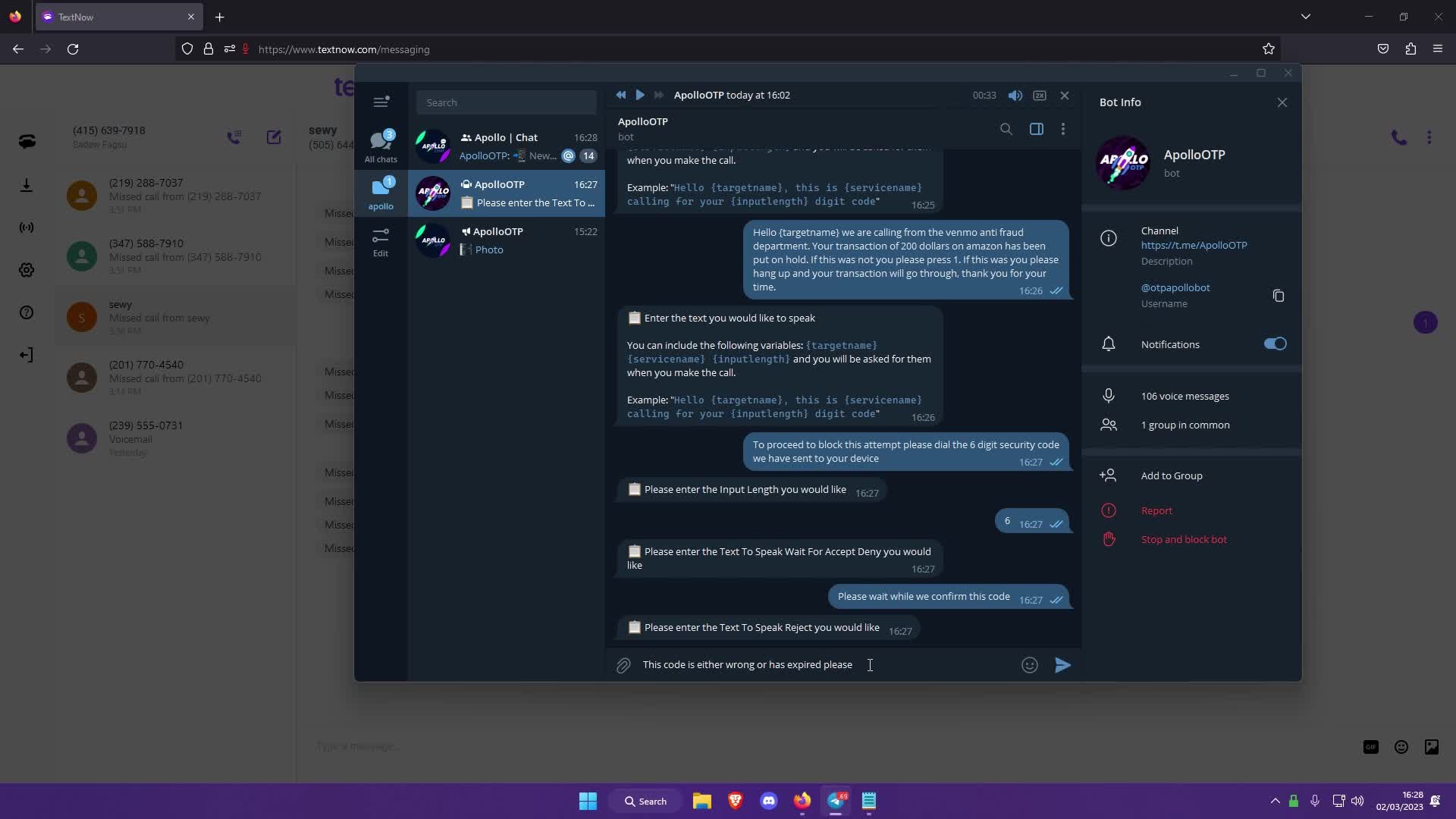The image size is (1456, 819).
Task: Open the three-dot menu in the chat header
Action: click(x=1063, y=129)
